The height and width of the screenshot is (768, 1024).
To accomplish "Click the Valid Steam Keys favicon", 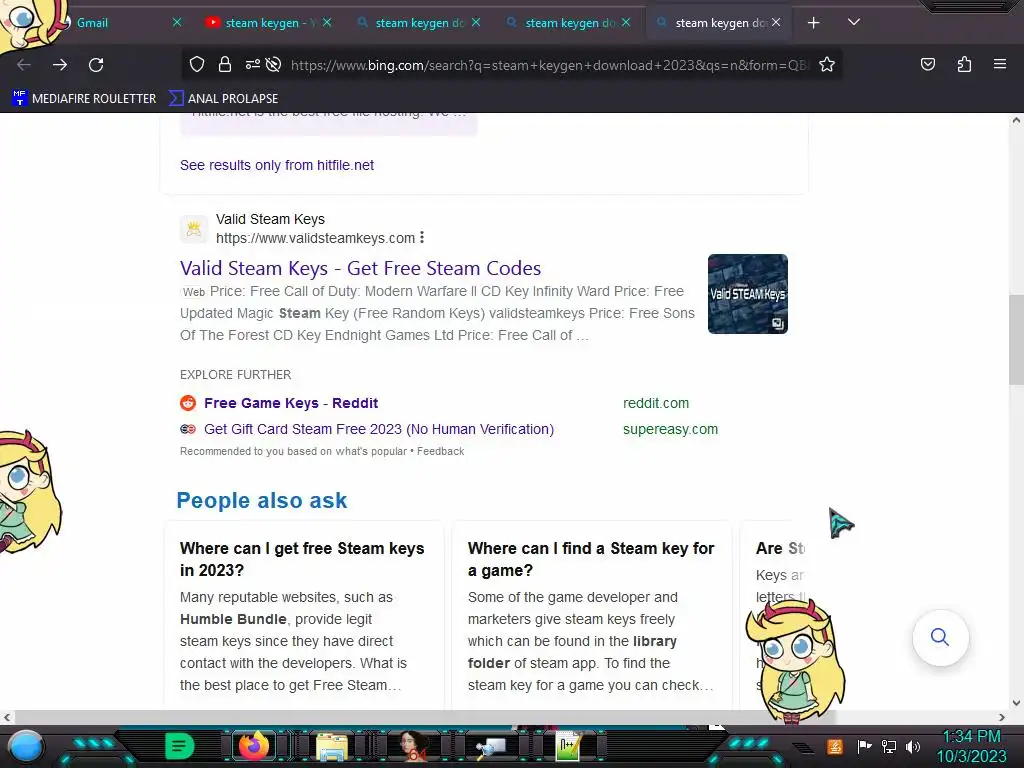I will coord(194,229).
